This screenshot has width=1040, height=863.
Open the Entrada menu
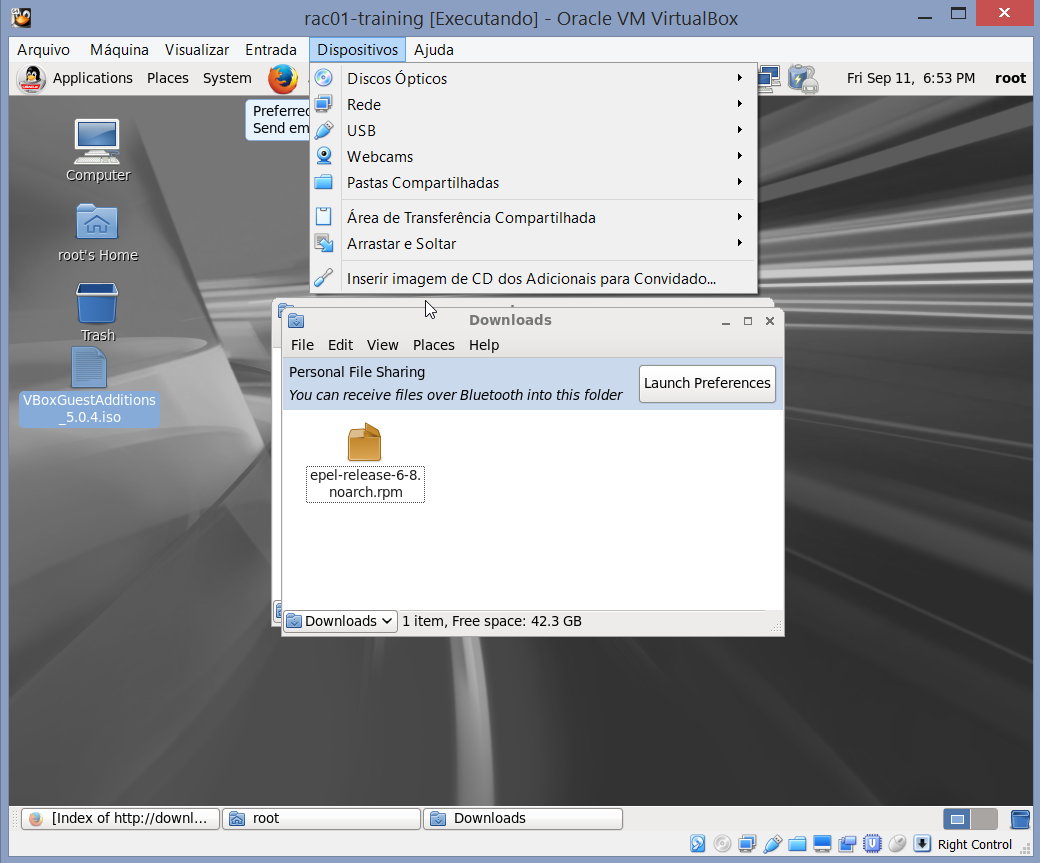pyautogui.click(x=271, y=50)
